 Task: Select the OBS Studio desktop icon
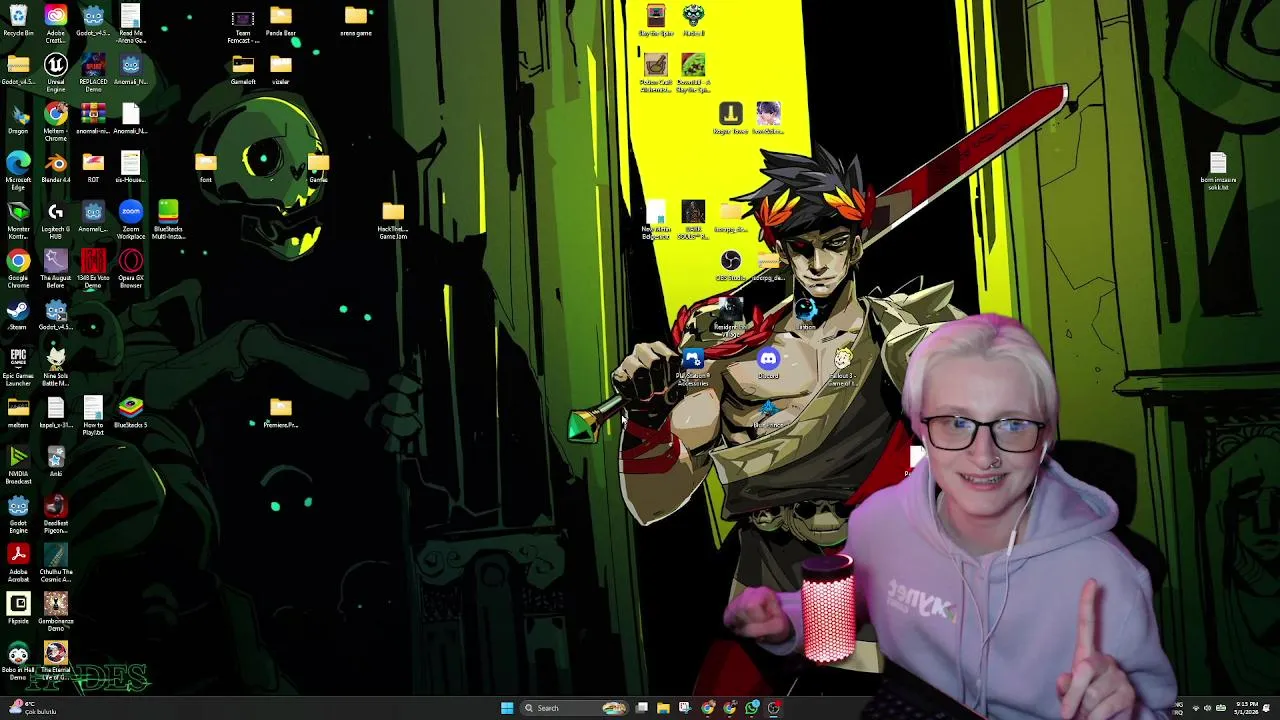(x=731, y=266)
